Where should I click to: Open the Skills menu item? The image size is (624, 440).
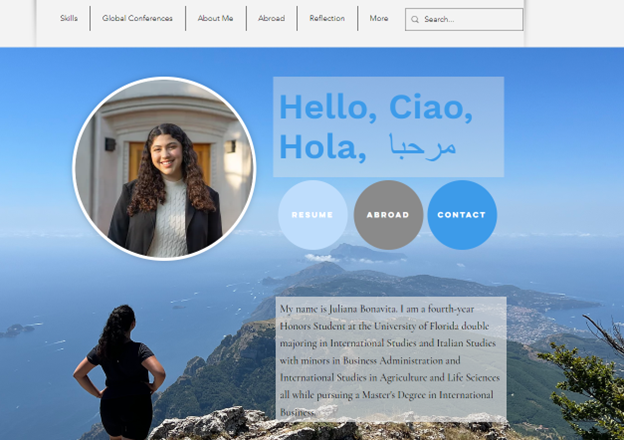point(69,18)
